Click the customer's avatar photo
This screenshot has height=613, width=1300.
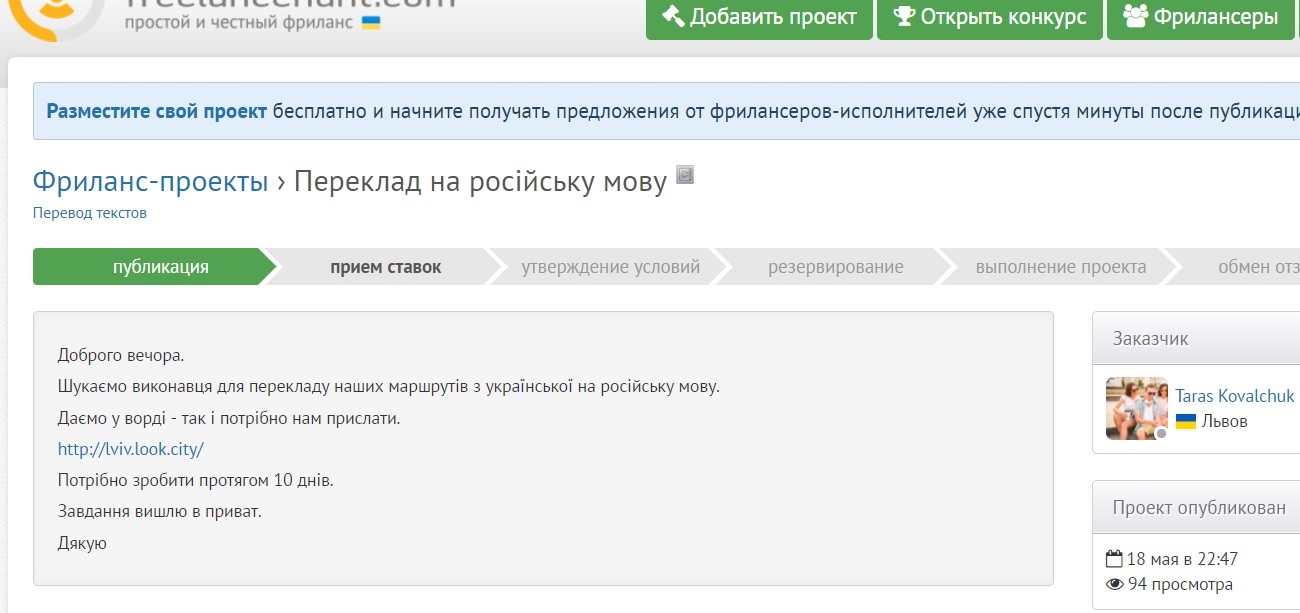[1137, 408]
